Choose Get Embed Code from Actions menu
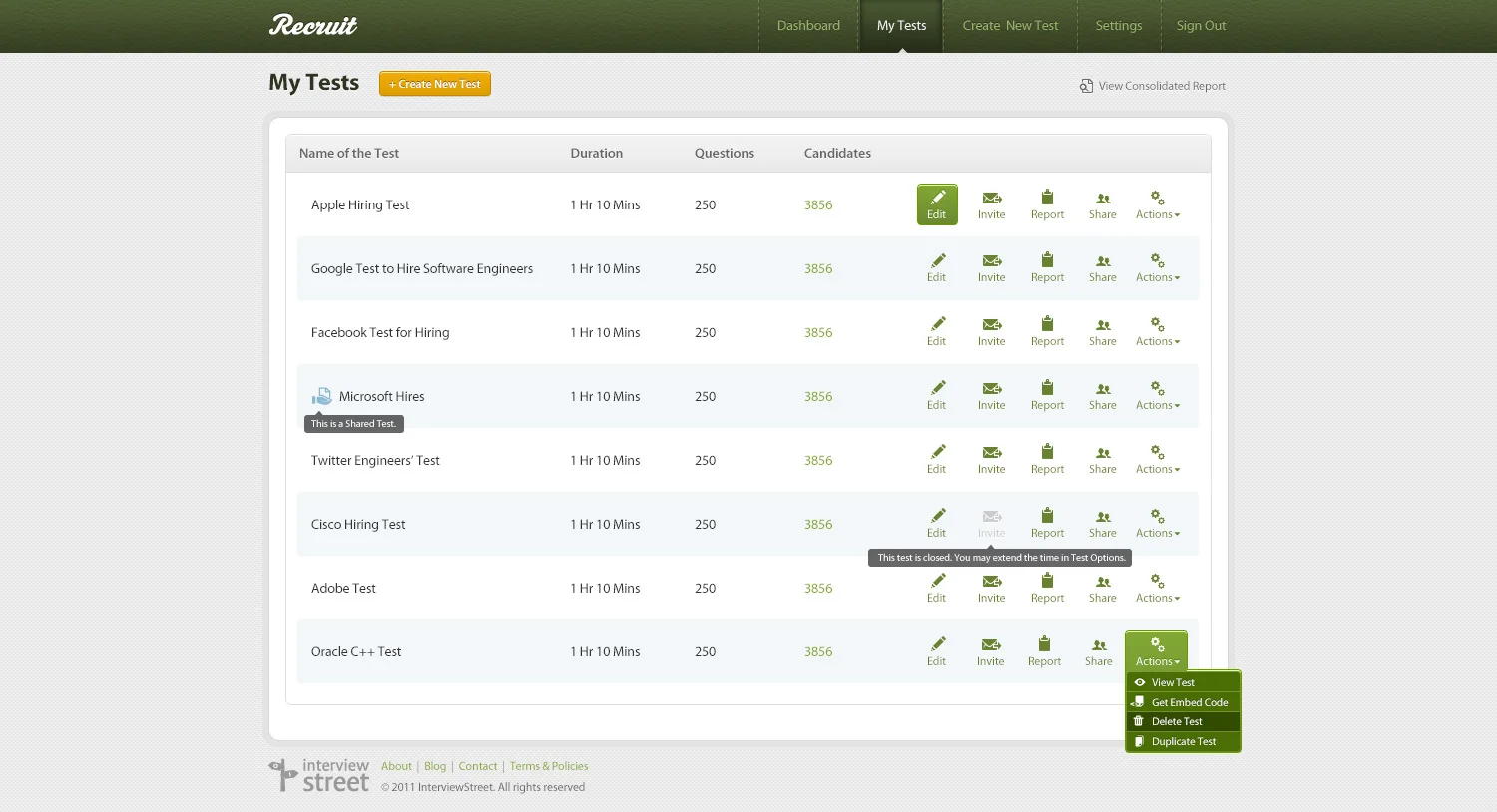The height and width of the screenshot is (812, 1497). click(1183, 702)
